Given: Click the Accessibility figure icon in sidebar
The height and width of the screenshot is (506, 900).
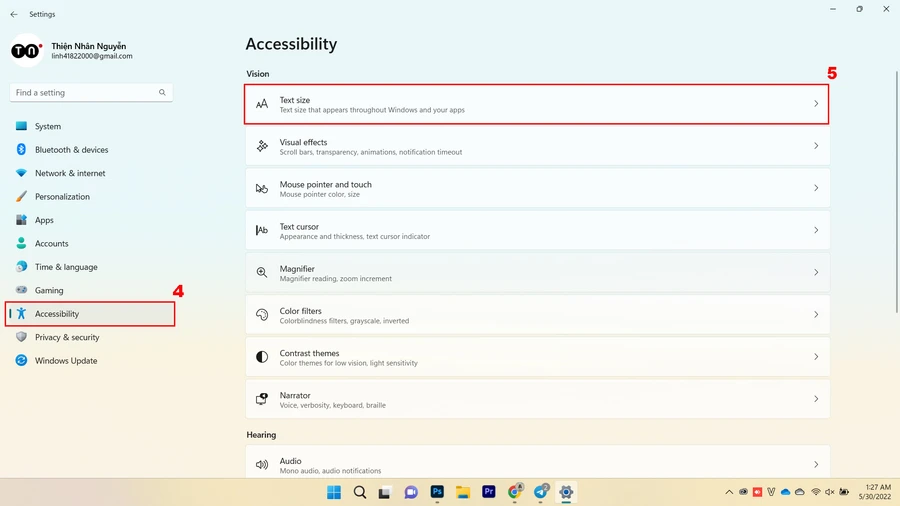Looking at the screenshot, I should [x=21, y=313].
